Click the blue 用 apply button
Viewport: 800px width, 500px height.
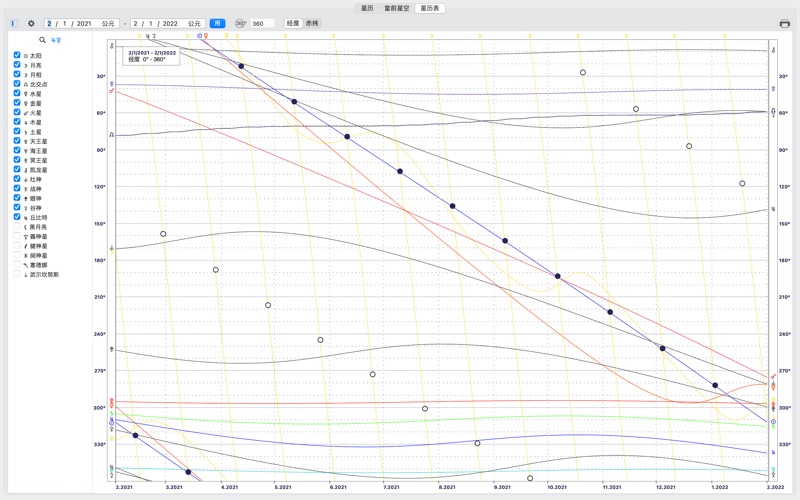point(217,23)
